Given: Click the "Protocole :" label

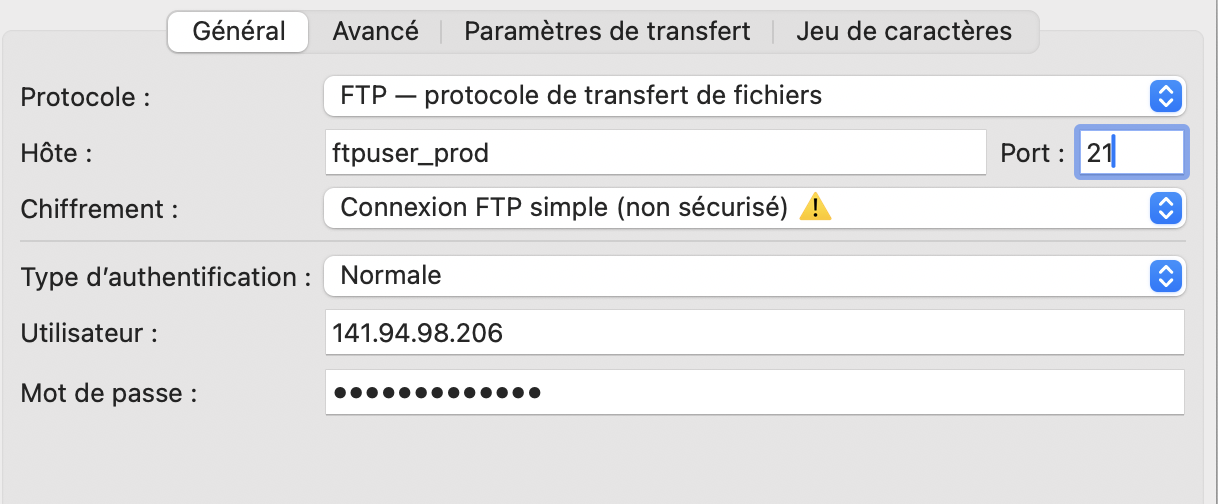Looking at the screenshot, I should pyautogui.click(x=85, y=98).
